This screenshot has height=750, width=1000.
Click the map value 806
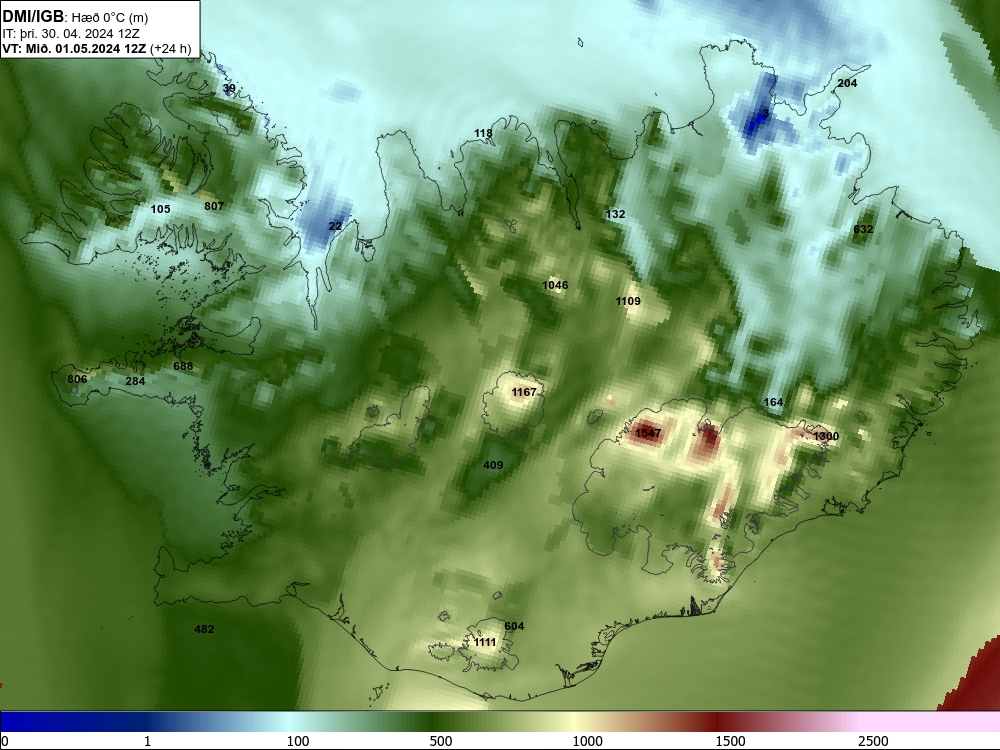click(77, 379)
